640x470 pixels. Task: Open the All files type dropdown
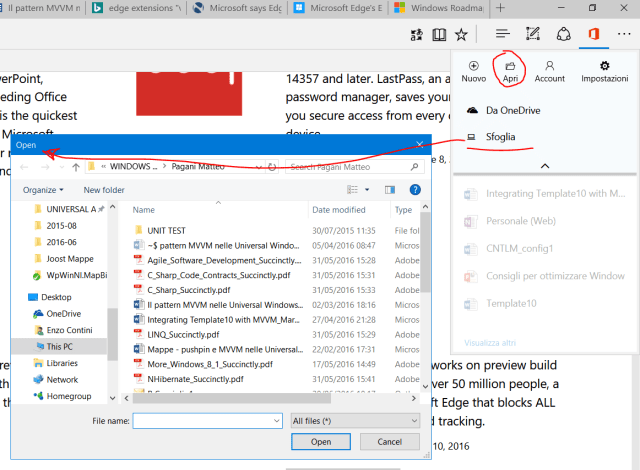355,421
